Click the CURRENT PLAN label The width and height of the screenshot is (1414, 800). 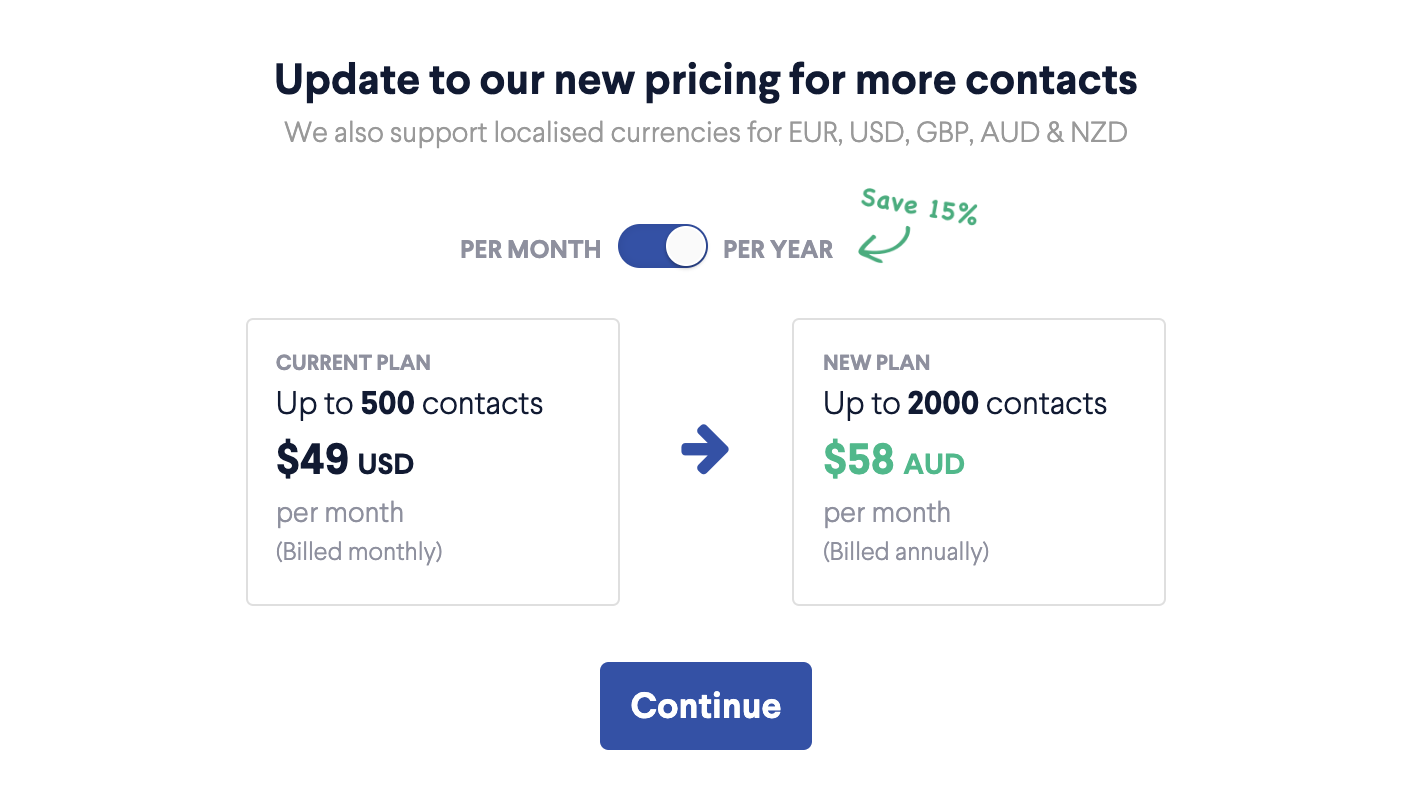[x=353, y=363]
